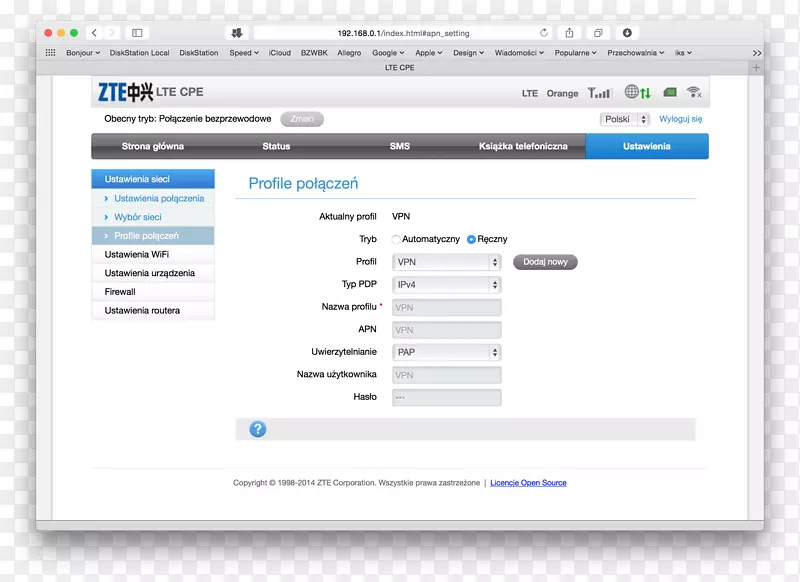Click the globe data connection status icon
800x582 pixels.
point(638,92)
